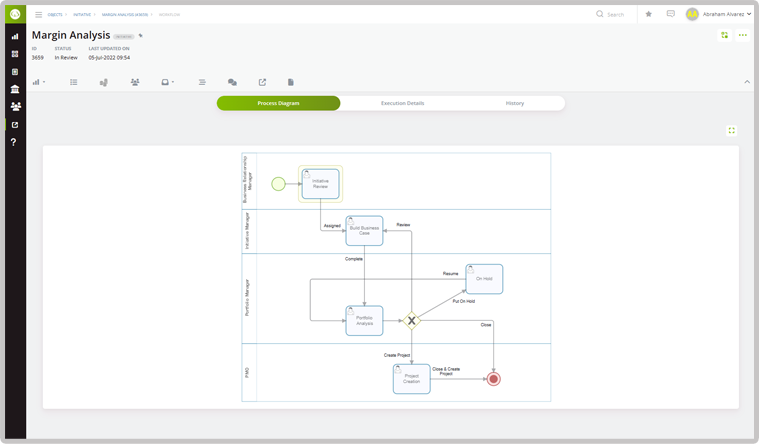This screenshot has width=759, height=444.
Task: Open the help question mark in sidebar
Action: pyautogui.click(x=14, y=142)
